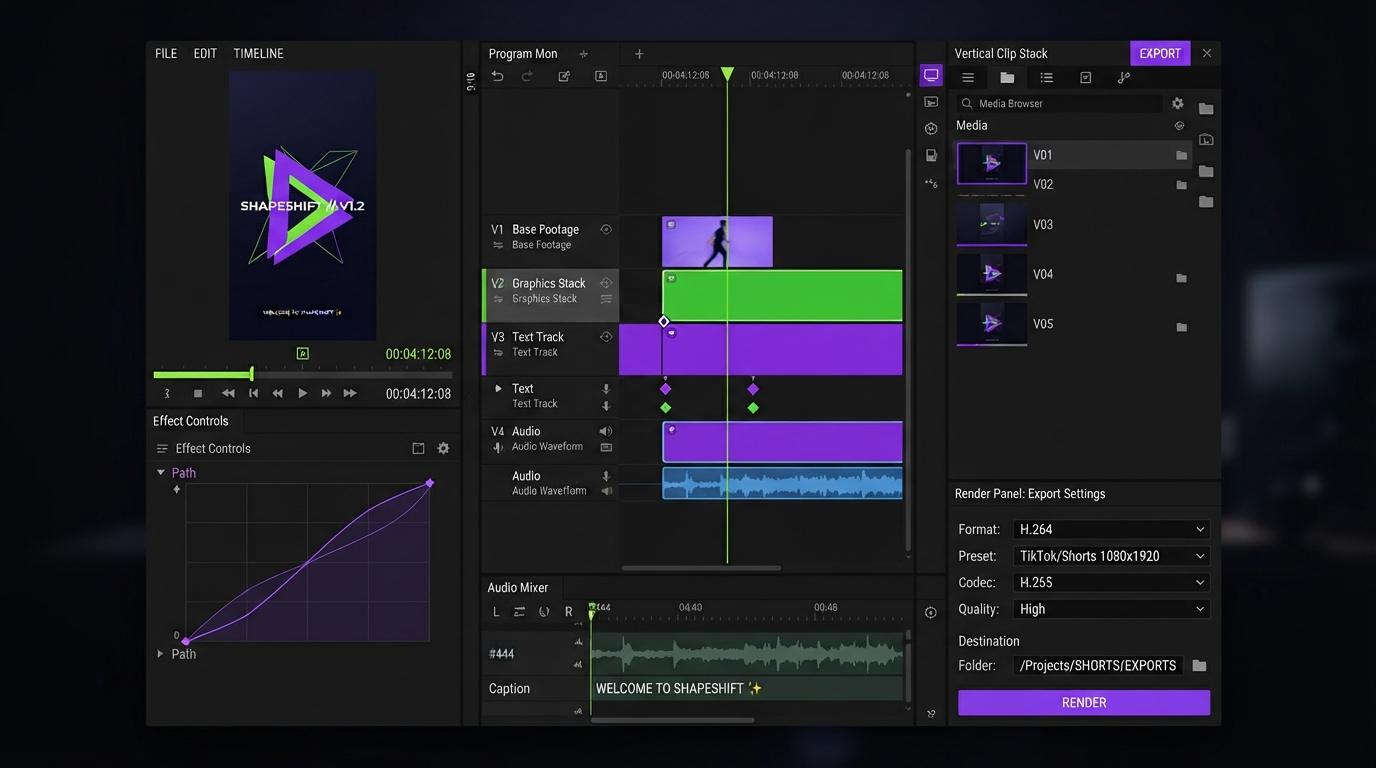Open the TIMELINE menu

258,54
